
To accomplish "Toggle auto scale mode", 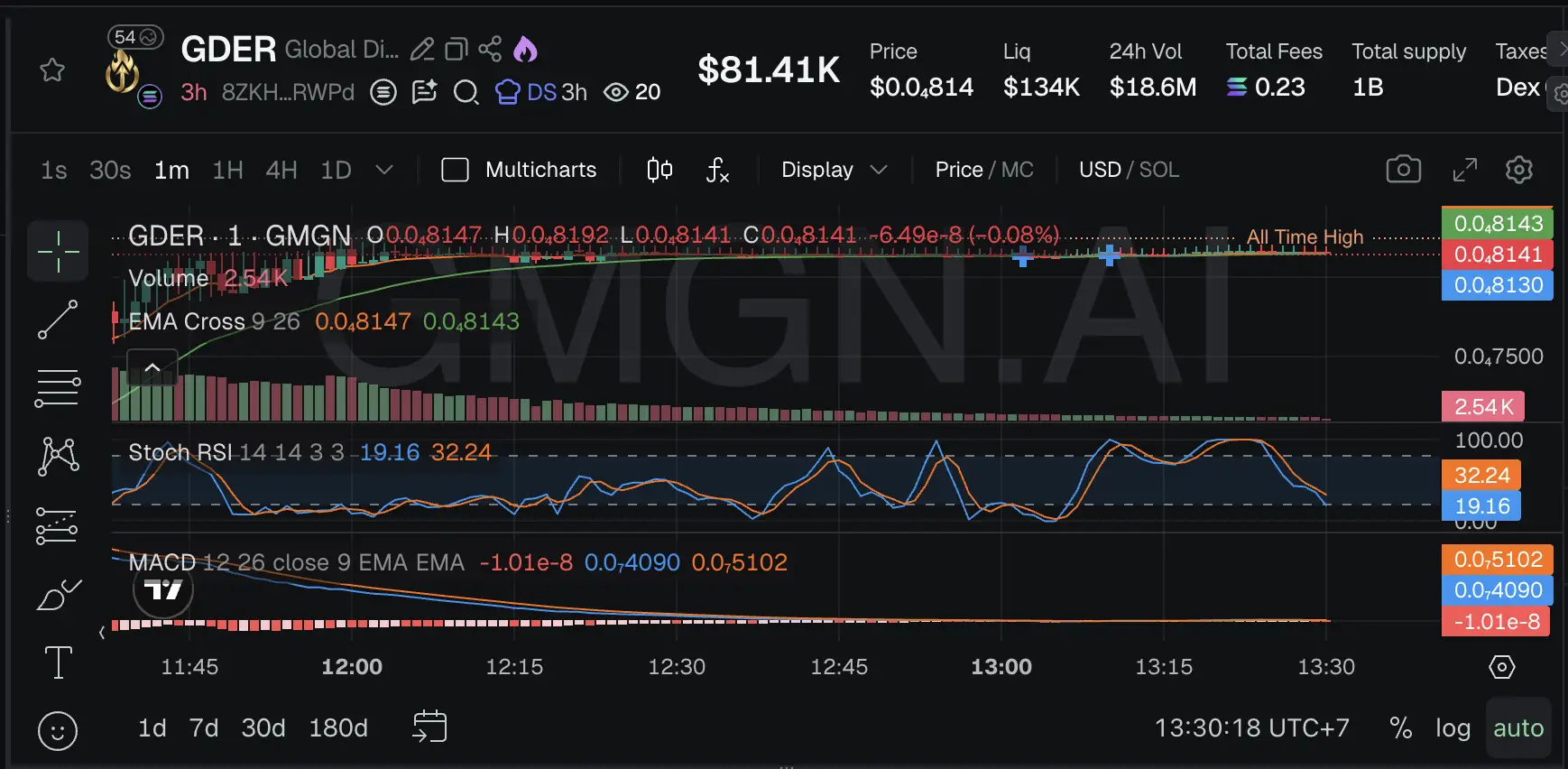I will click(1518, 727).
